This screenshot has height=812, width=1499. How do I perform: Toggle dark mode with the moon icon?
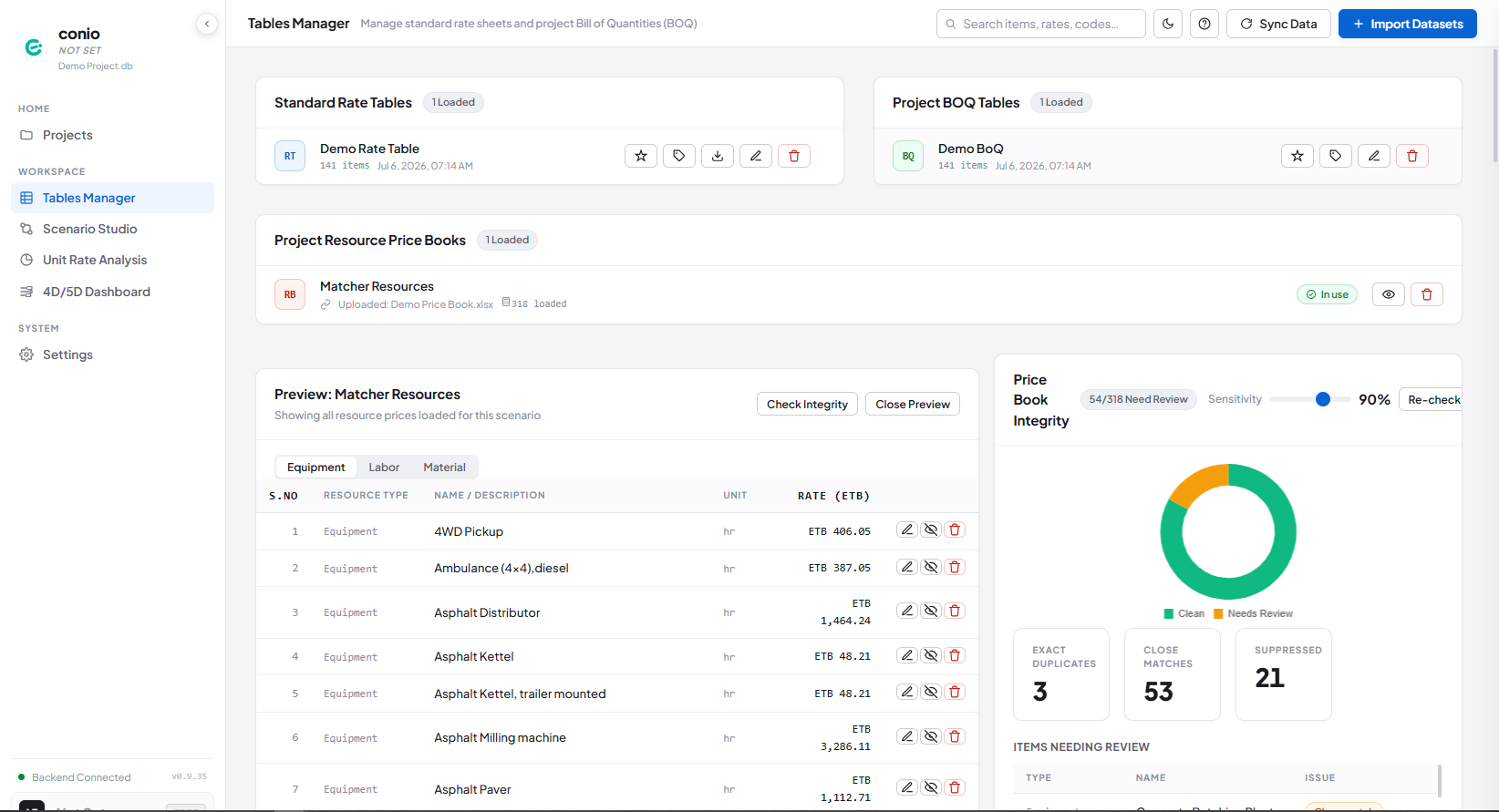(1168, 24)
